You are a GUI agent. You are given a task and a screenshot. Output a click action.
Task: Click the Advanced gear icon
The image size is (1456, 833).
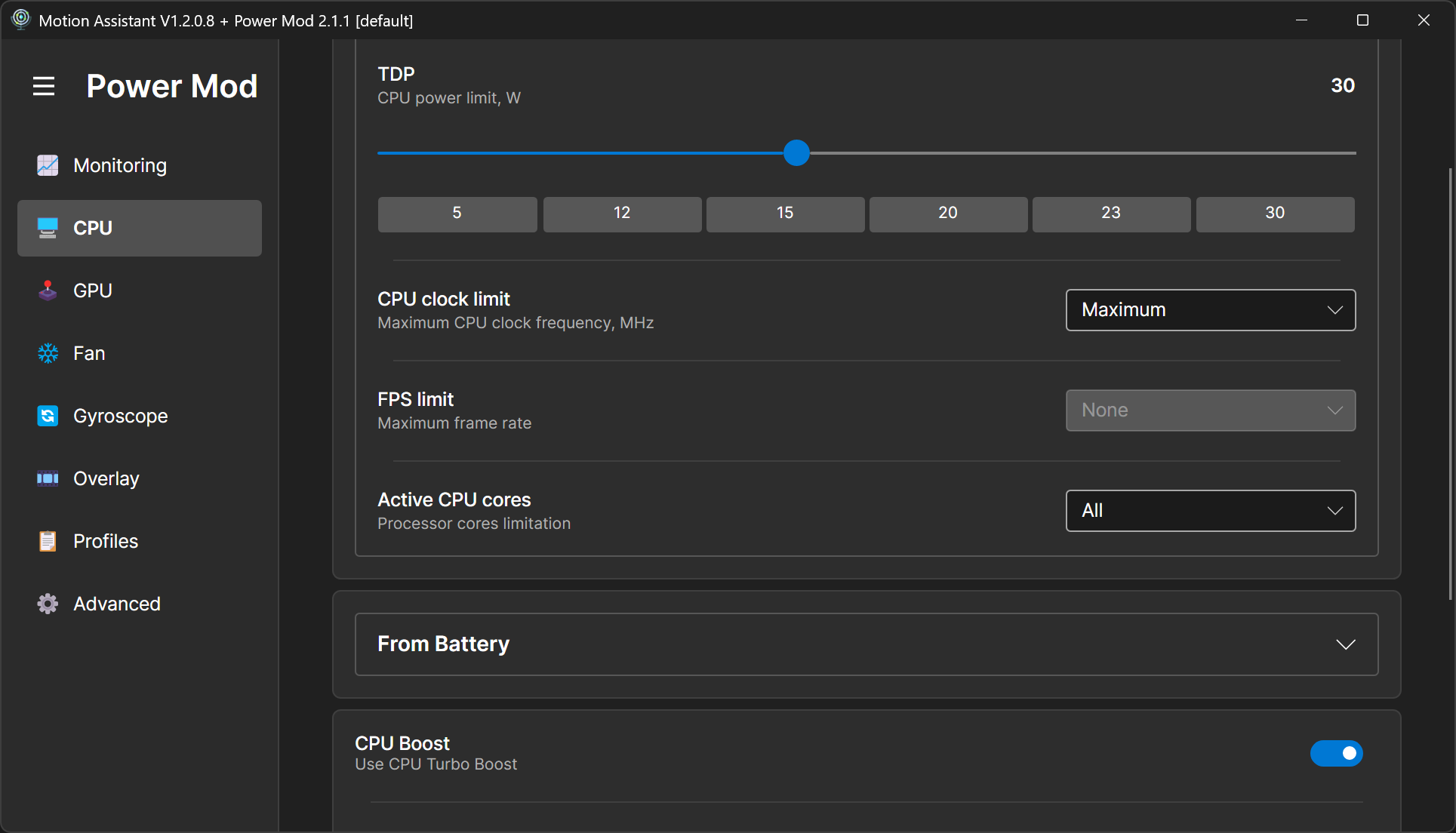pos(48,604)
